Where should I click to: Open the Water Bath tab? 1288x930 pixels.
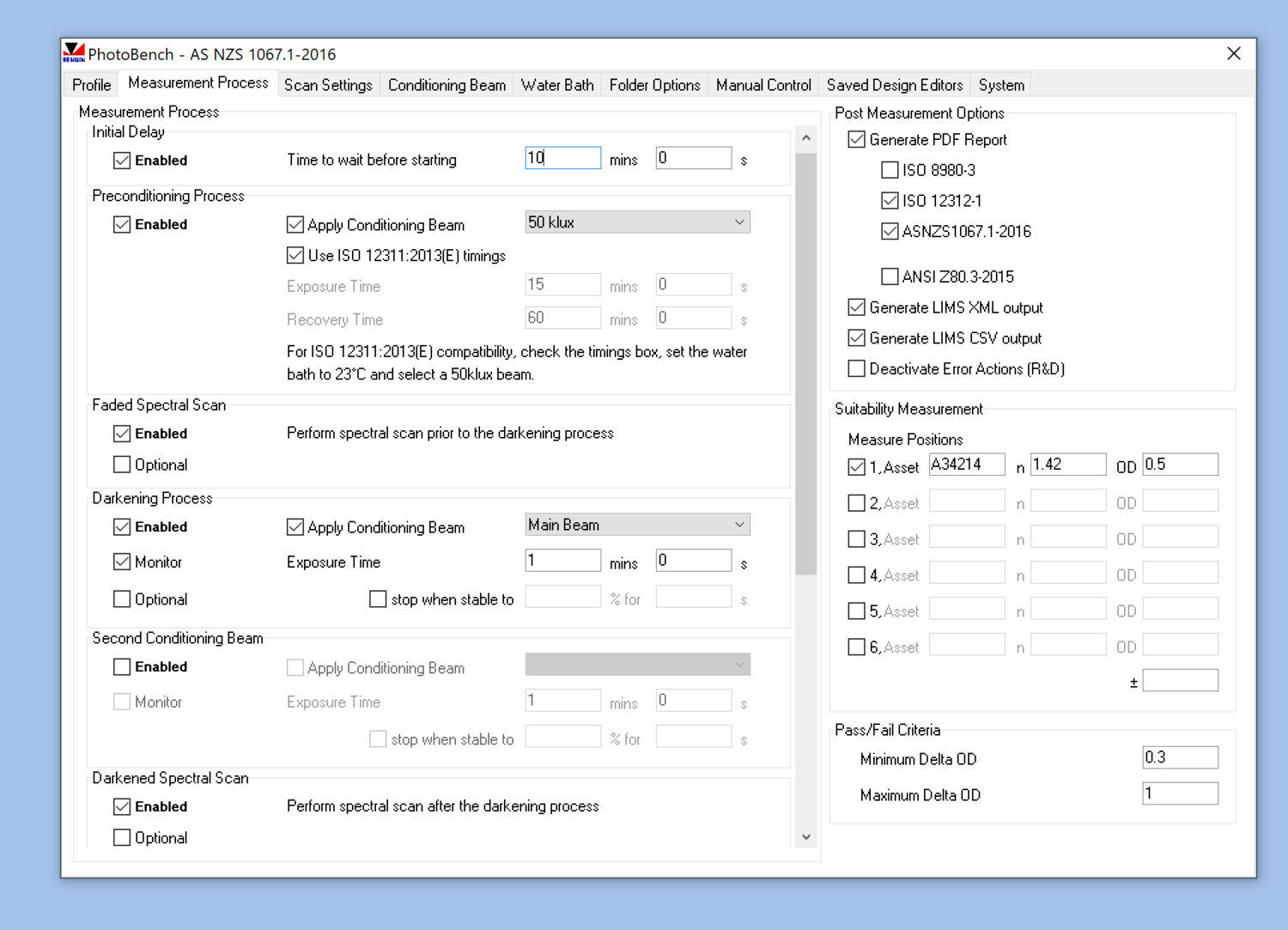coord(557,85)
